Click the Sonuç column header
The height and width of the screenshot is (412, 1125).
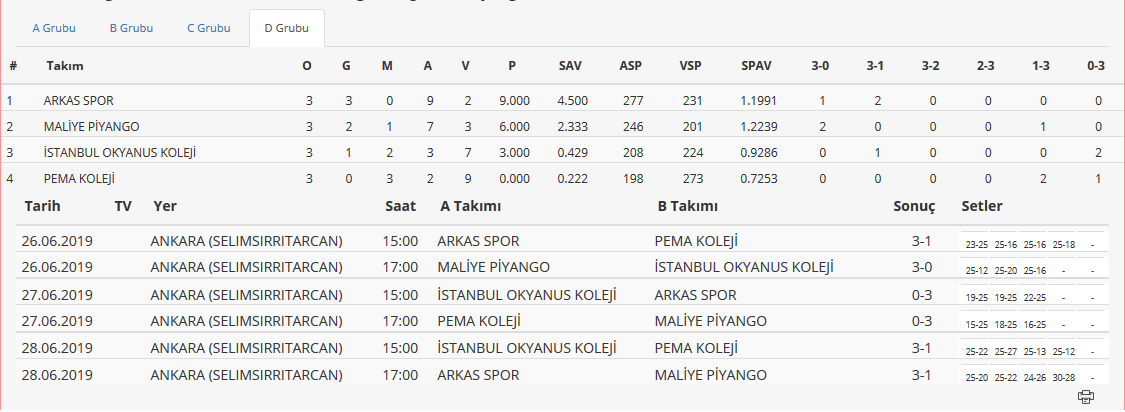[914, 207]
